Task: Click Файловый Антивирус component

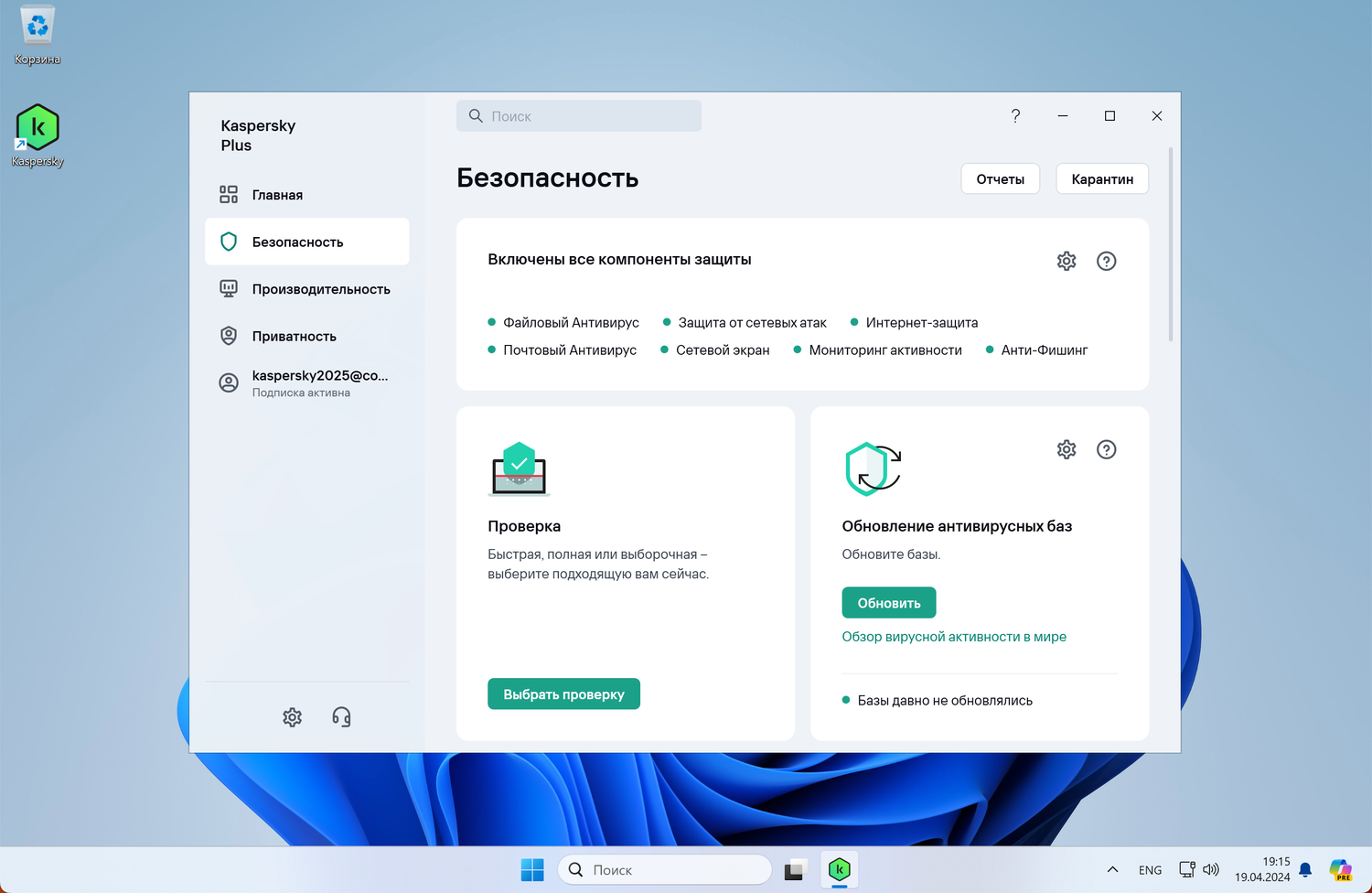Action: point(563,322)
